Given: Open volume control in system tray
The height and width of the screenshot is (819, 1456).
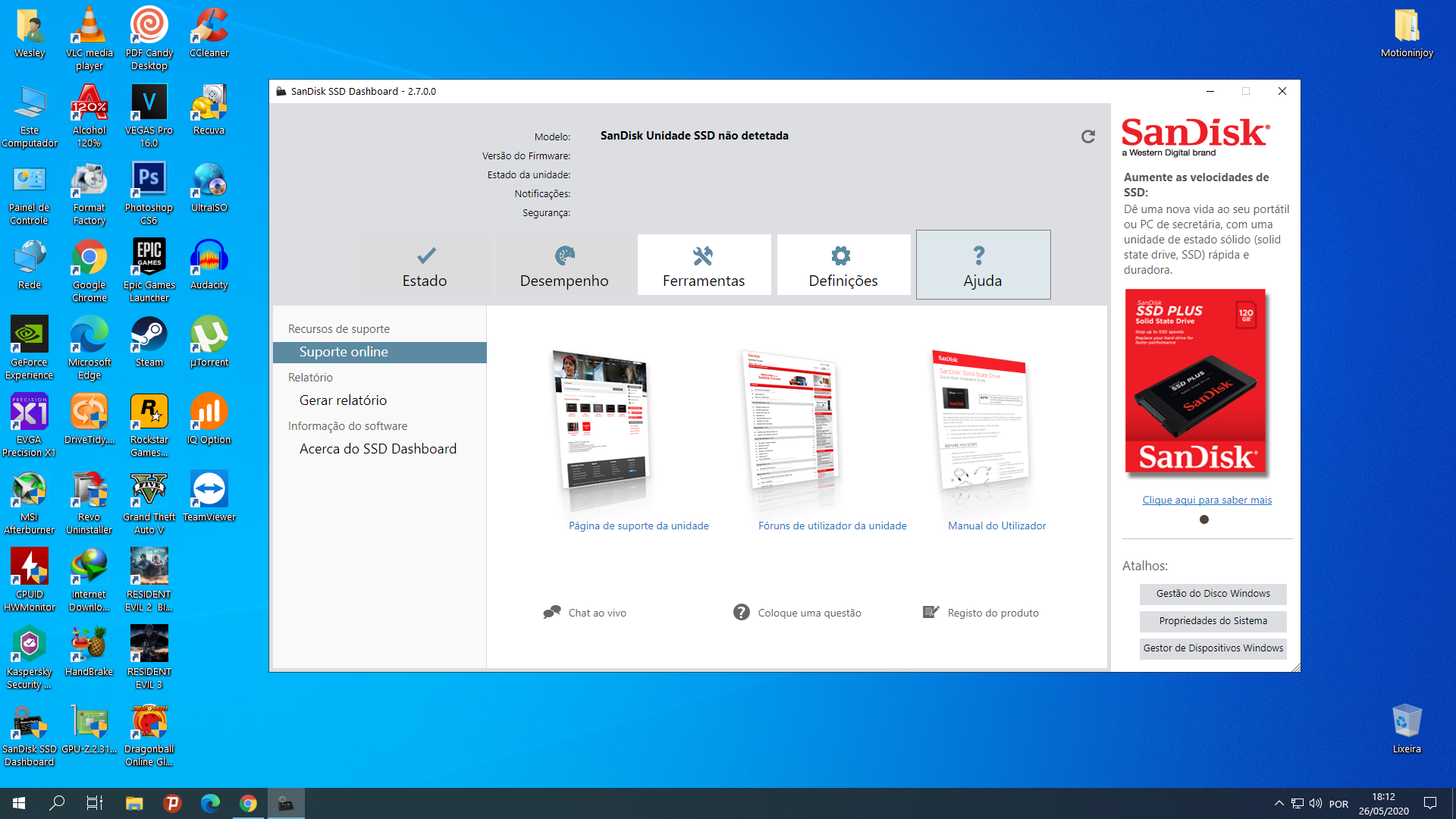Looking at the screenshot, I should [x=1316, y=803].
